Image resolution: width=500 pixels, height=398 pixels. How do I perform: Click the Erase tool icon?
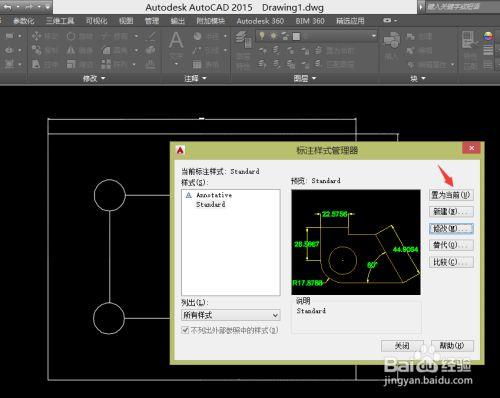(x=152, y=36)
